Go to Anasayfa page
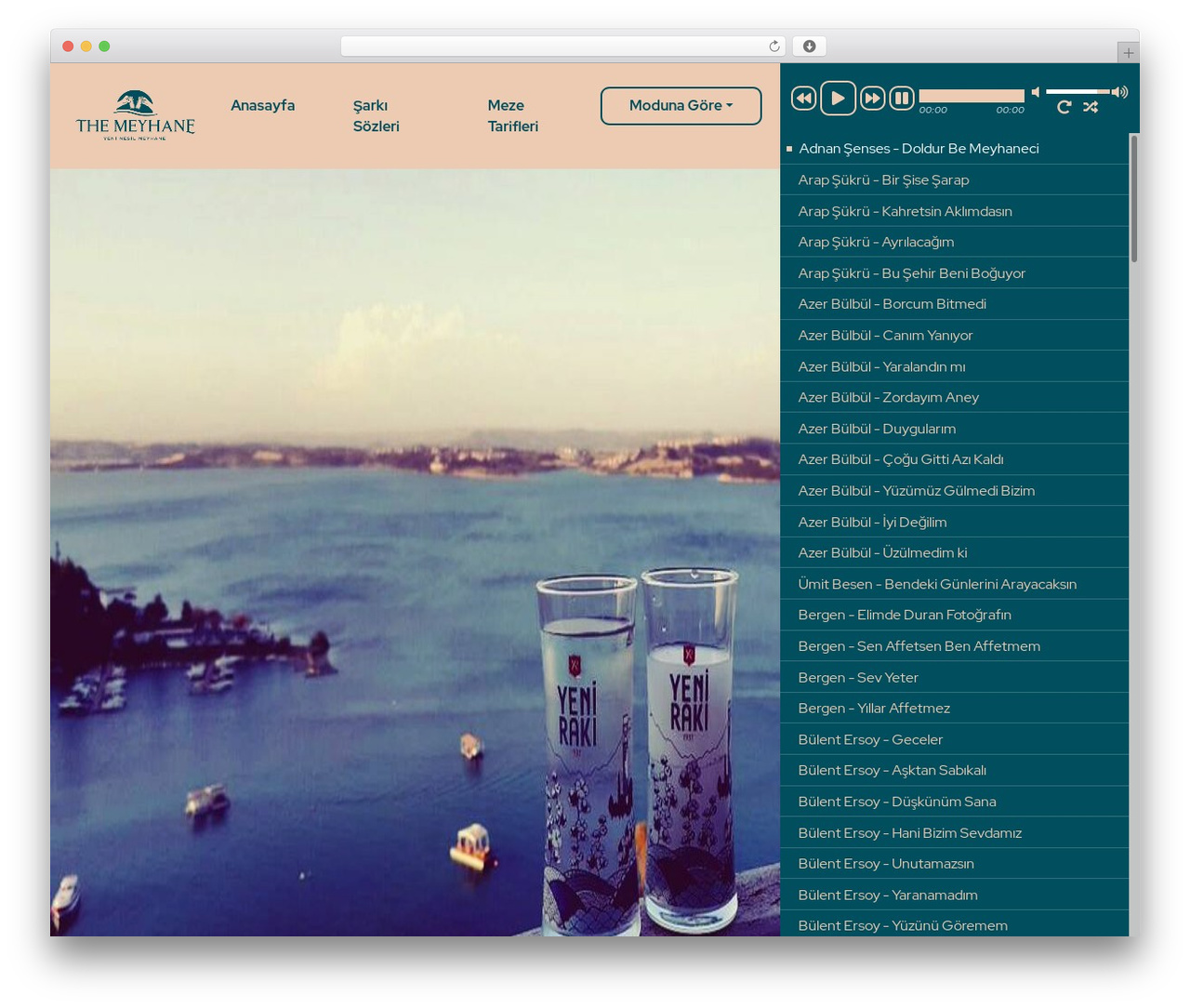Image resolution: width=1190 pixels, height=1008 pixels. tap(263, 105)
